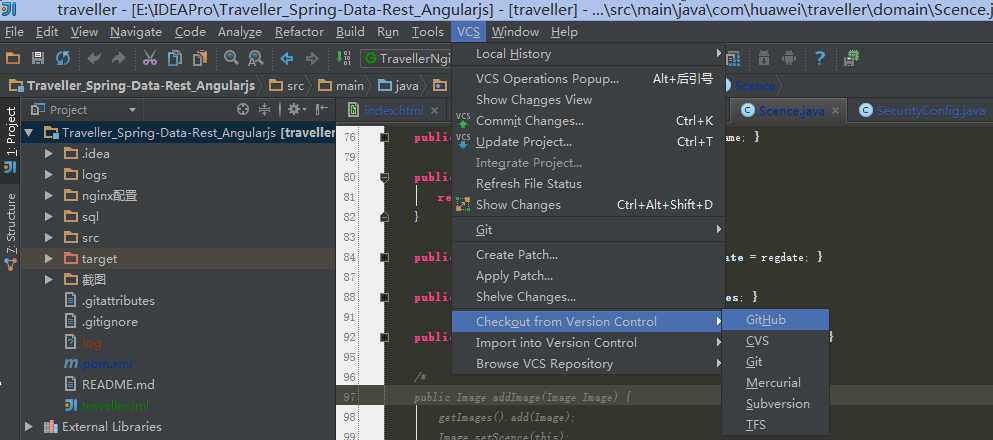Image resolution: width=993 pixels, height=440 pixels.
Task: Click the Back navigation arrow
Action: click(x=287, y=58)
